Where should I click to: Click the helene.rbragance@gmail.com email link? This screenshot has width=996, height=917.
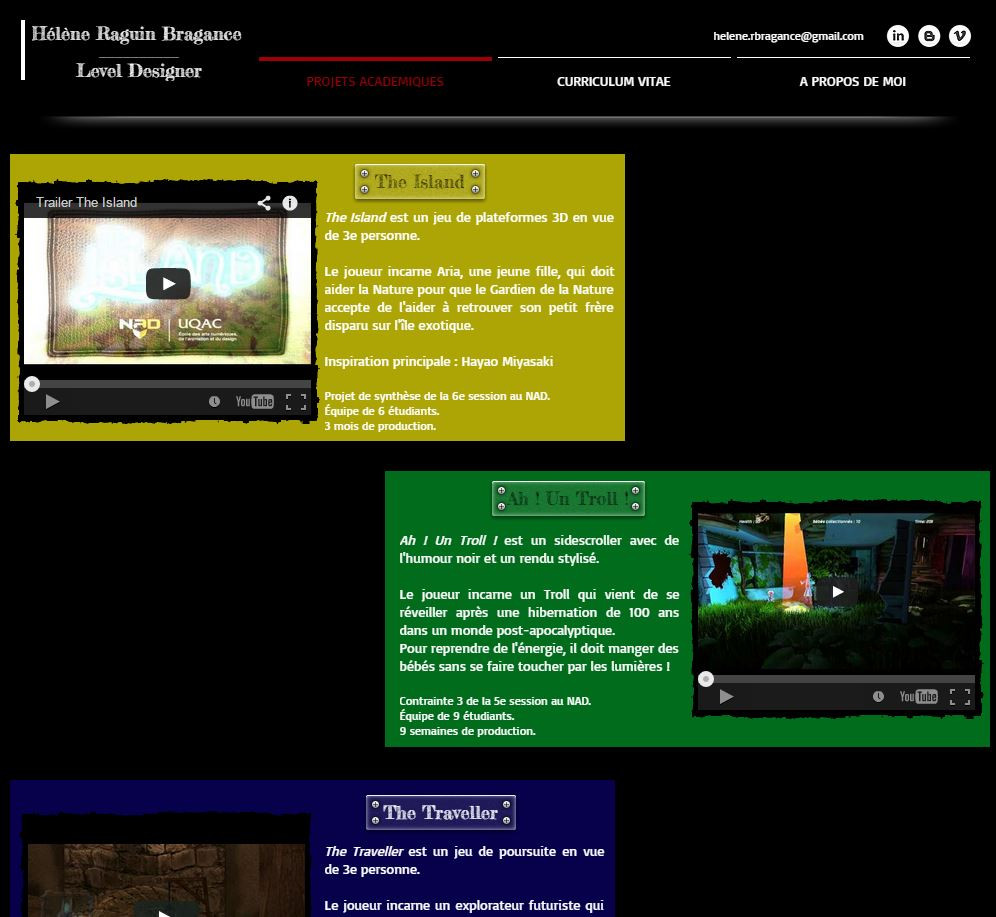(x=789, y=36)
